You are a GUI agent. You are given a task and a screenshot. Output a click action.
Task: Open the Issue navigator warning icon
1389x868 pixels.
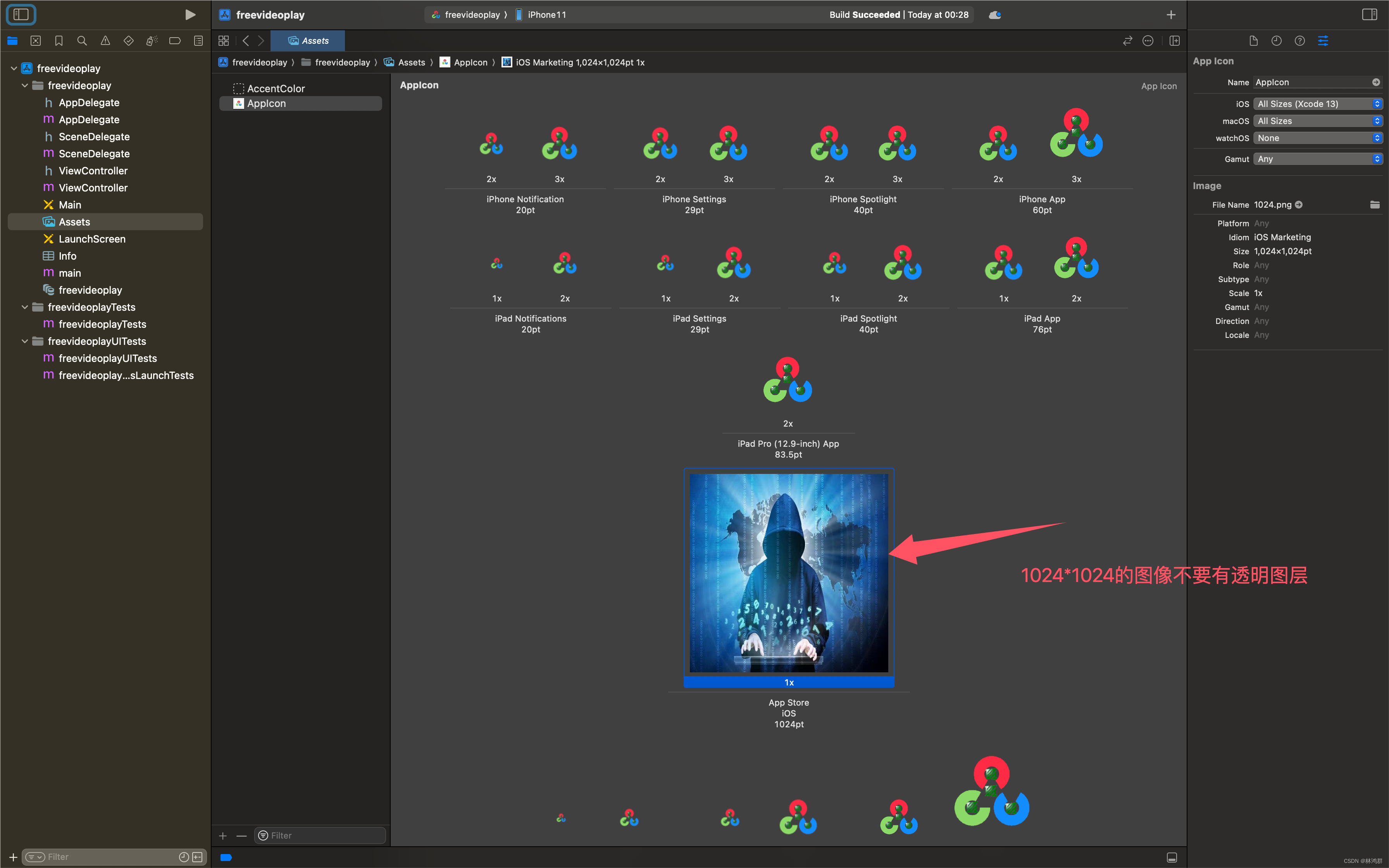[x=105, y=41]
